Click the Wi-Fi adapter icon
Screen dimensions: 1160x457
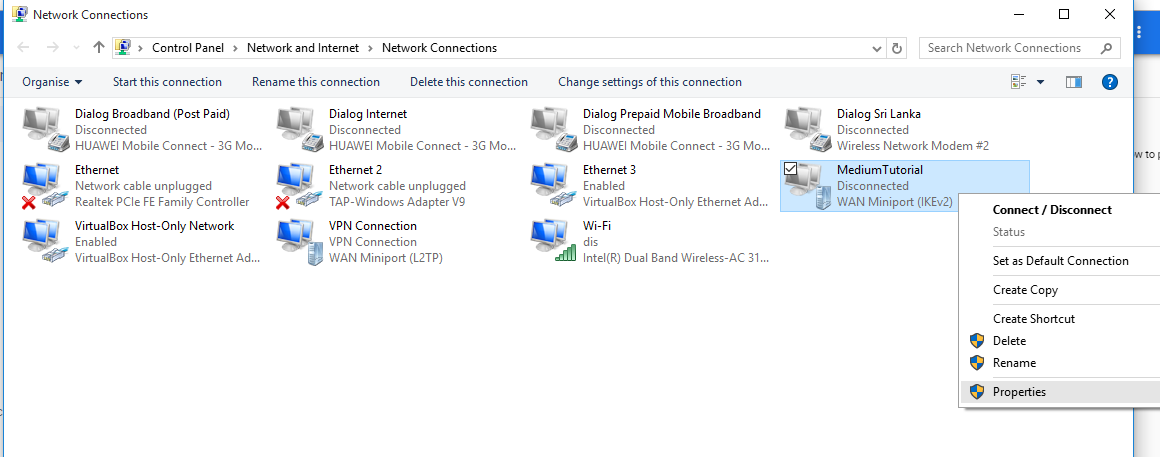tap(551, 241)
